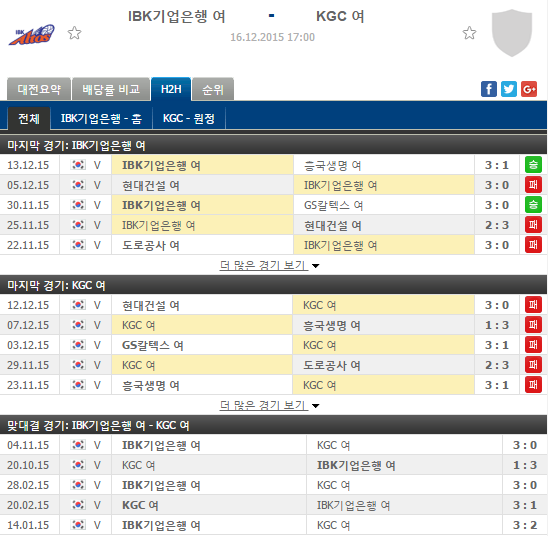Click the Korean flag on 04.11.15 row
Image resolution: width=548 pixels, height=536 pixels.
tap(78, 445)
